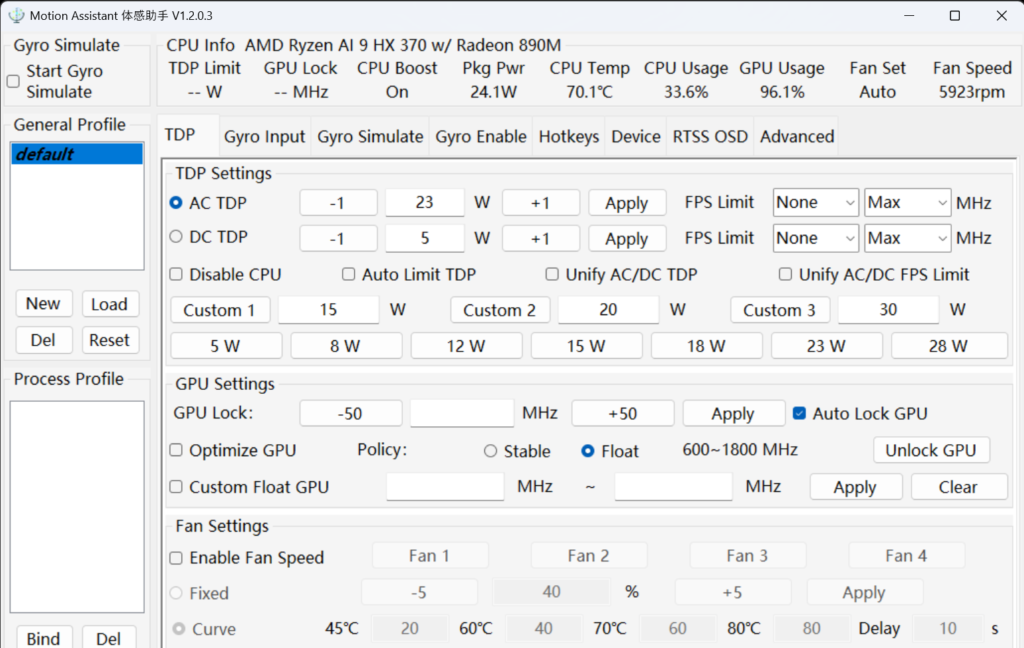This screenshot has height=648, width=1024.
Task: Select the DC TDP radio button
Action: pos(176,236)
